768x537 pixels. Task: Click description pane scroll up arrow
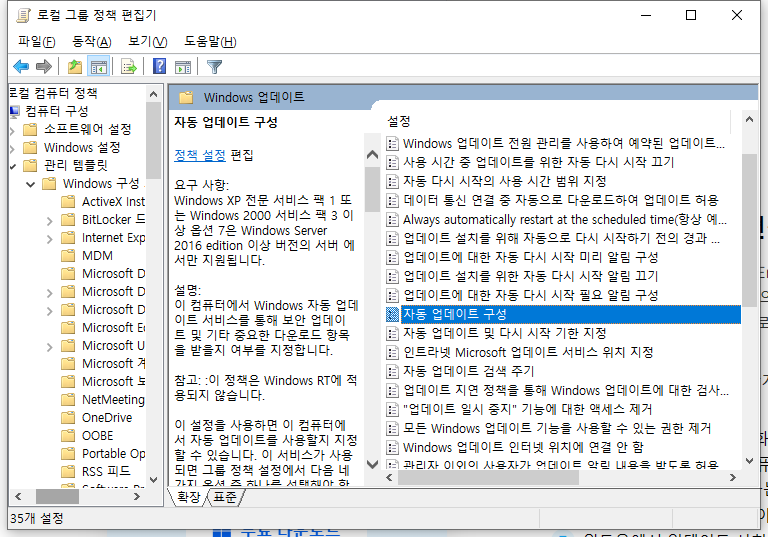[373, 155]
